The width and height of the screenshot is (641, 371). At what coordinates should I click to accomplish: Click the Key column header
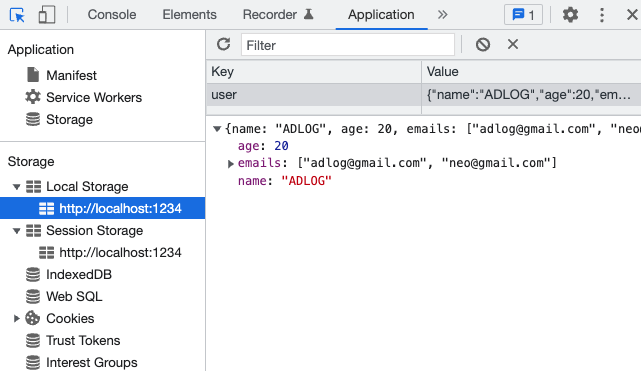point(314,72)
